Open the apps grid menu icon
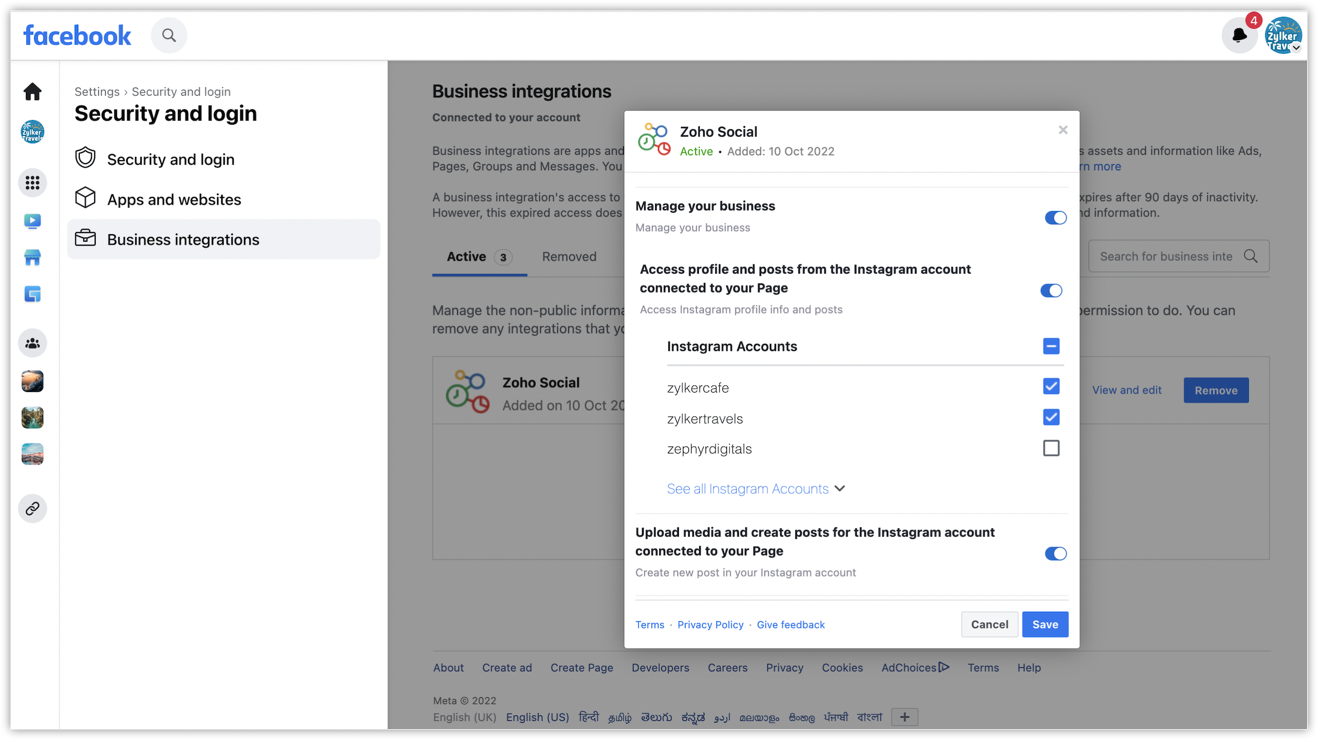This screenshot has height=740, width=1318. pos(33,183)
